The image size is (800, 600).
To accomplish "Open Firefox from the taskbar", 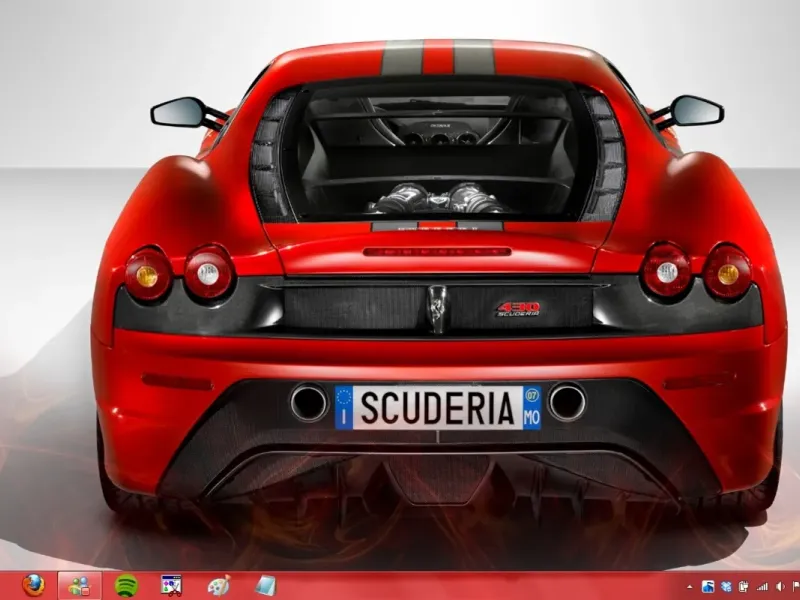I will (x=34, y=585).
